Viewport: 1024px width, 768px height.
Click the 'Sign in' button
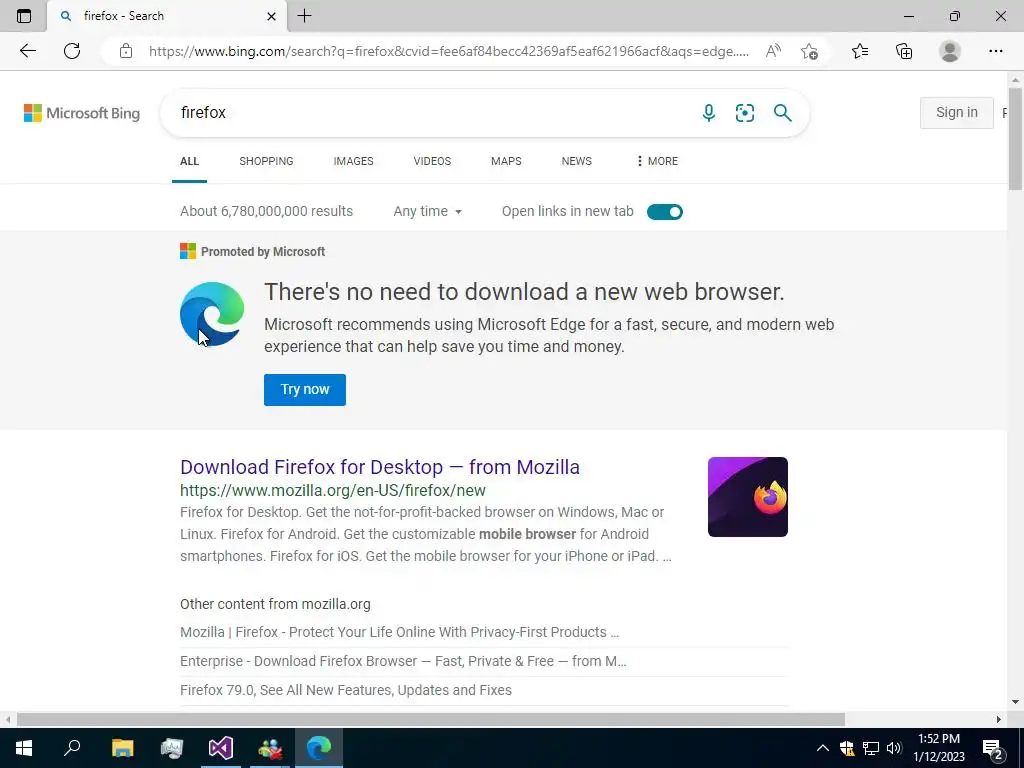957,112
